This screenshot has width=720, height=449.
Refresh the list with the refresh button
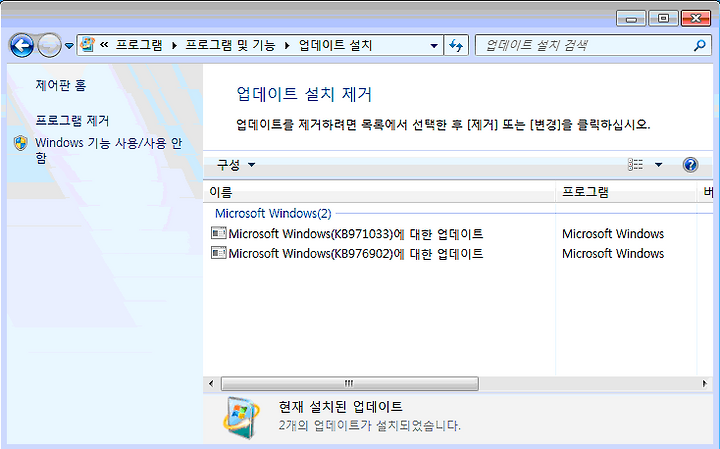[456, 45]
